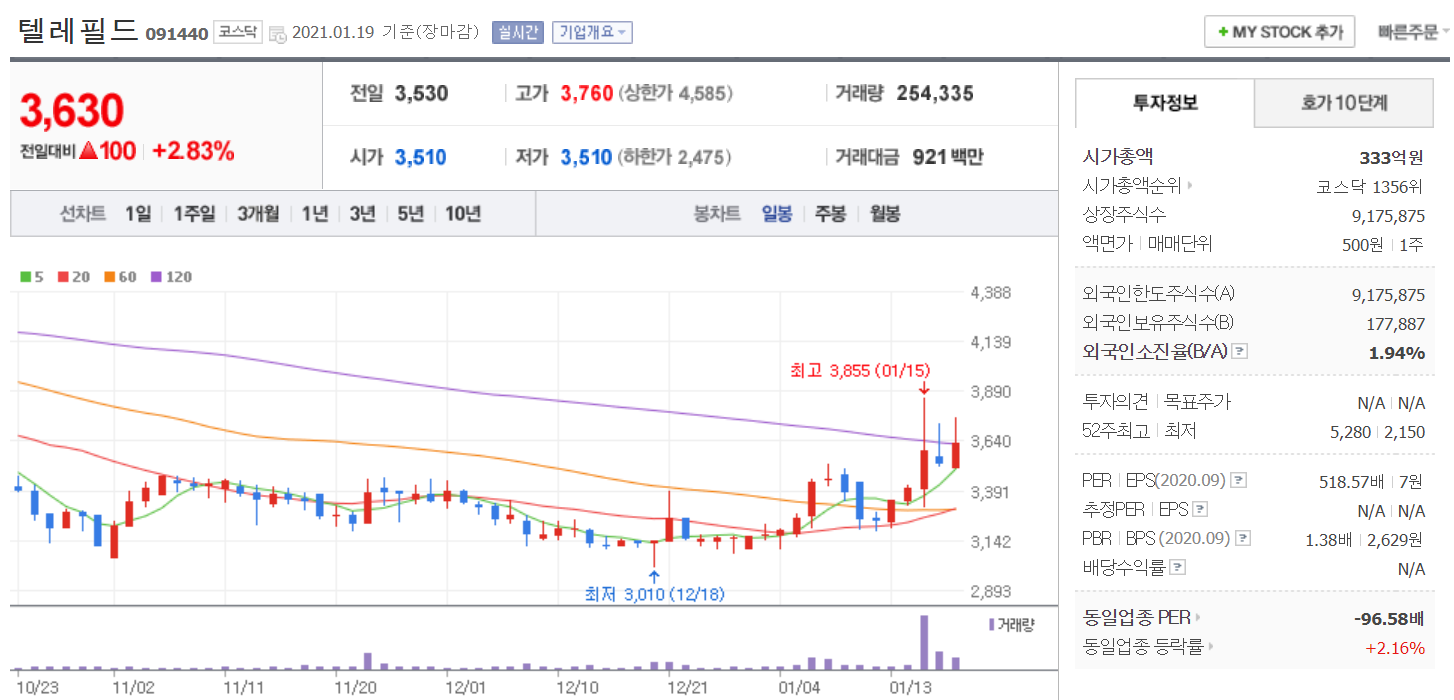Click the purple 120-day moving average legend swatch
This screenshot has width=1454, height=700.
155,277
